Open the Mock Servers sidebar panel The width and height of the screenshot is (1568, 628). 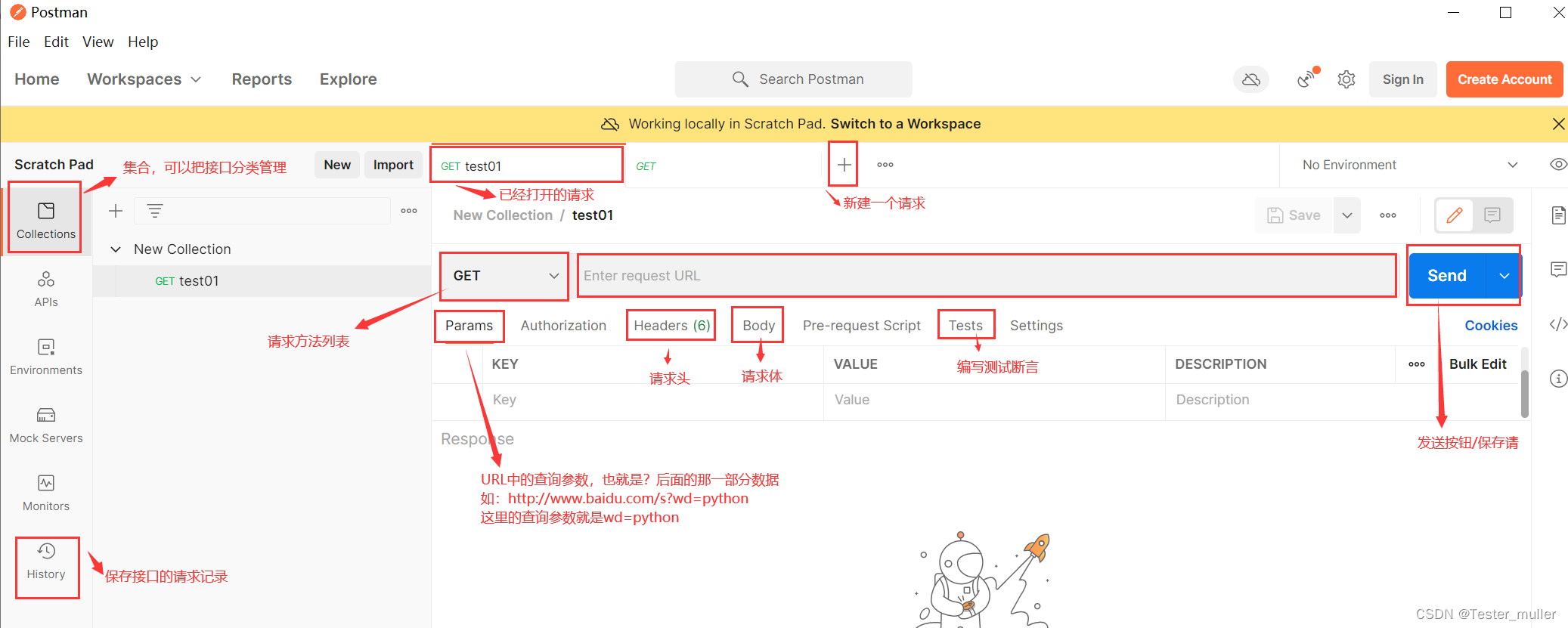(46, 425)
